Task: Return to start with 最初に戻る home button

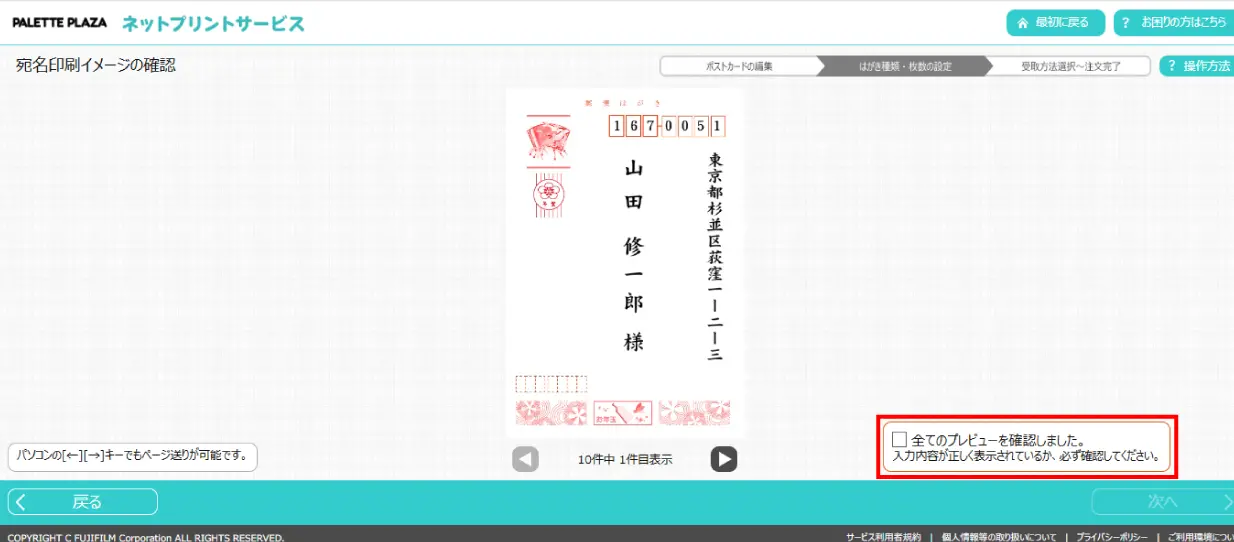Action: pos(1055,23)
